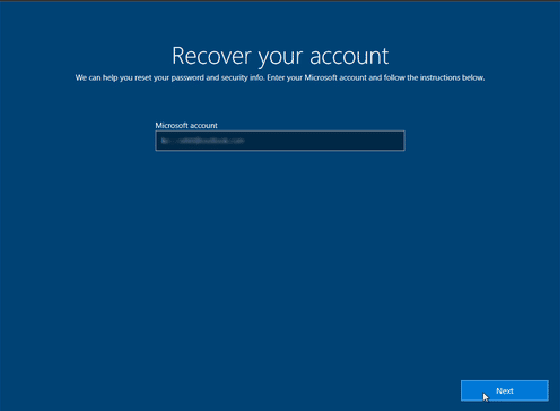Screen dimensions: 560x411
Task: Focus the Microsoft account input field
Action: (280, 141)
